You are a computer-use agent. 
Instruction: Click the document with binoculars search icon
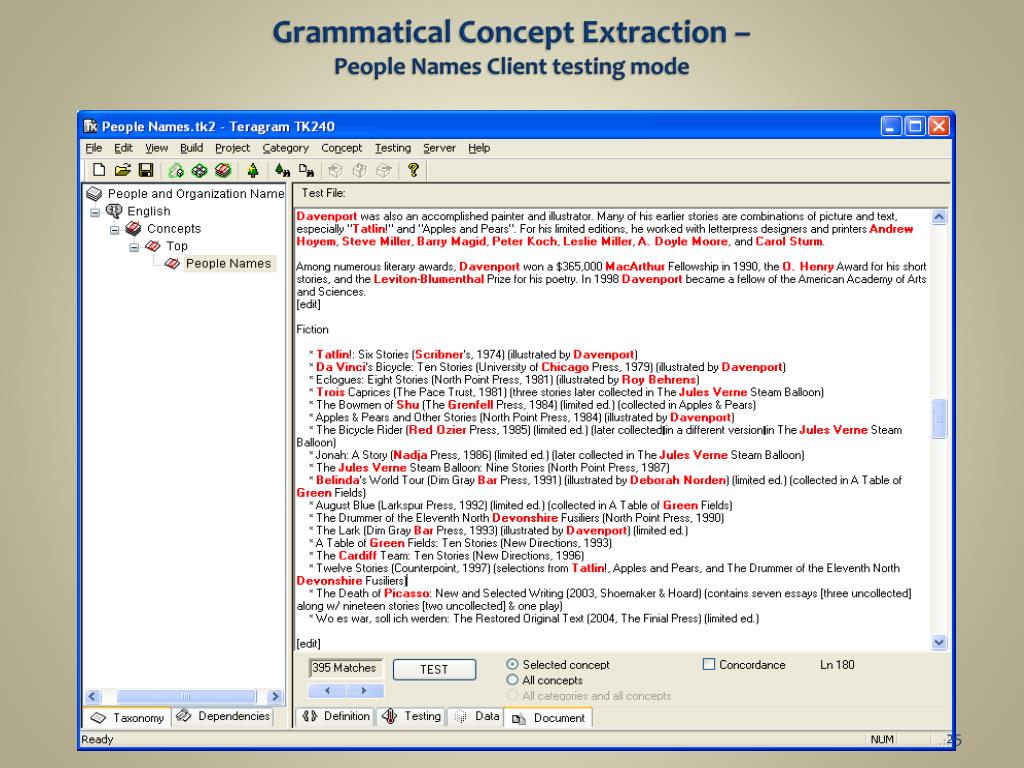click(306, 170)
